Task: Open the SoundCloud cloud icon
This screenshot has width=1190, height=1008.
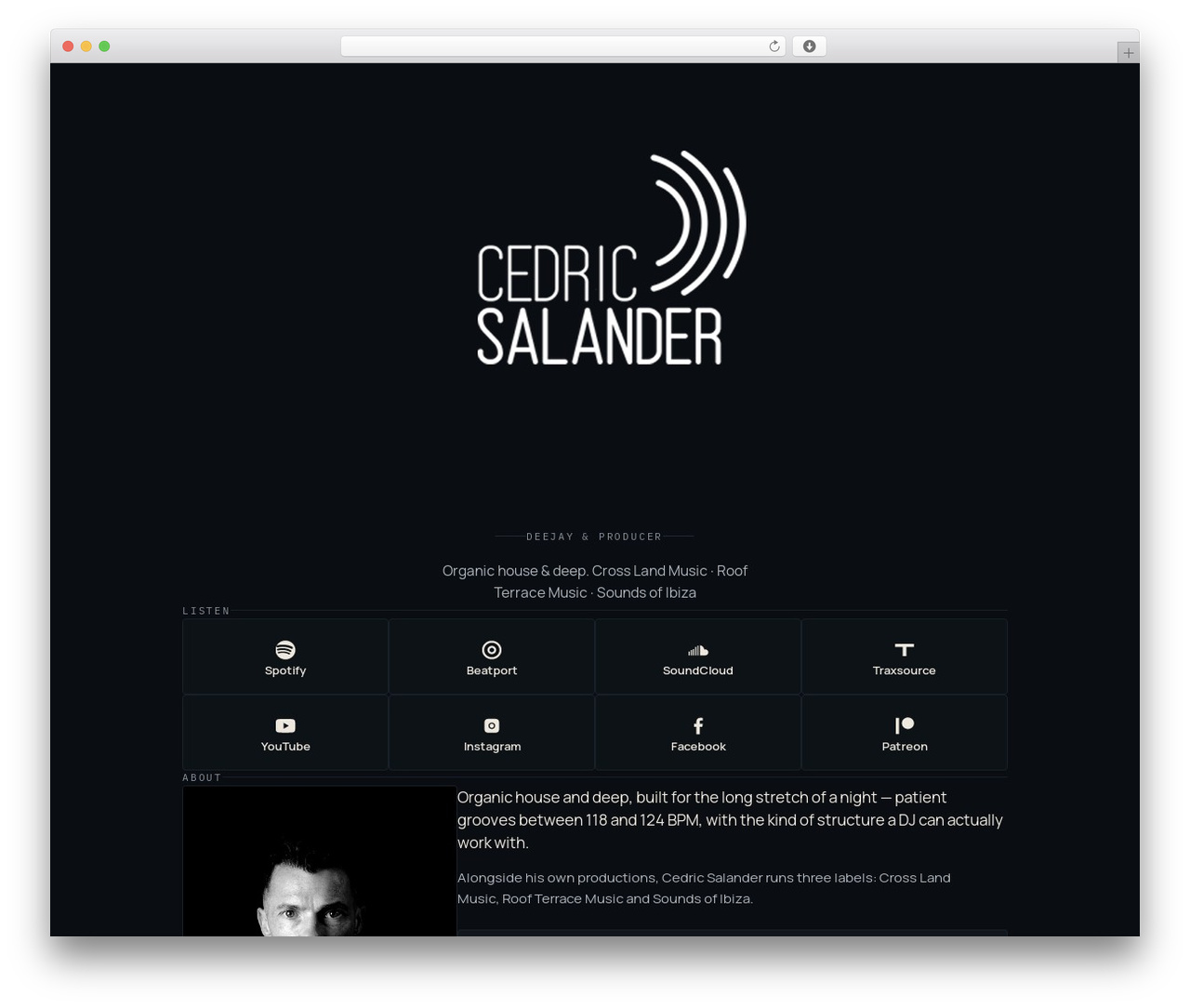Action: [698, 650]
